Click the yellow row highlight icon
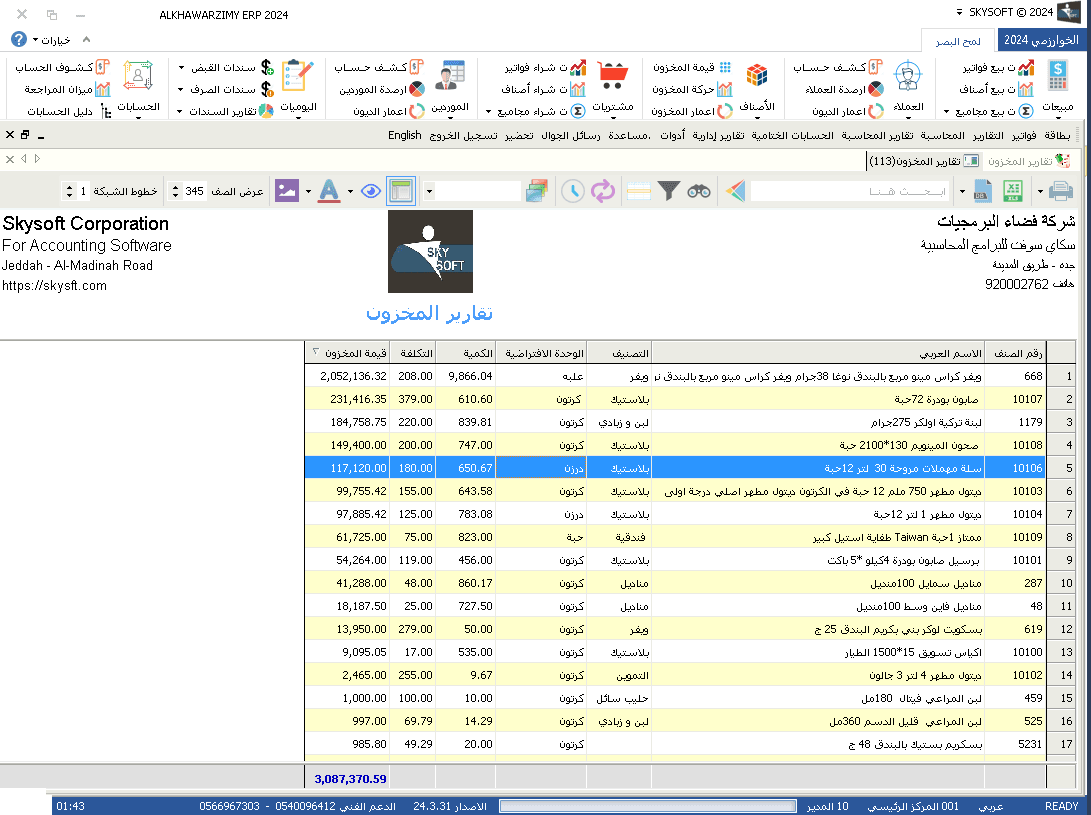The width and height of the screenshot is (1091, 815). (x=639, y=190)
